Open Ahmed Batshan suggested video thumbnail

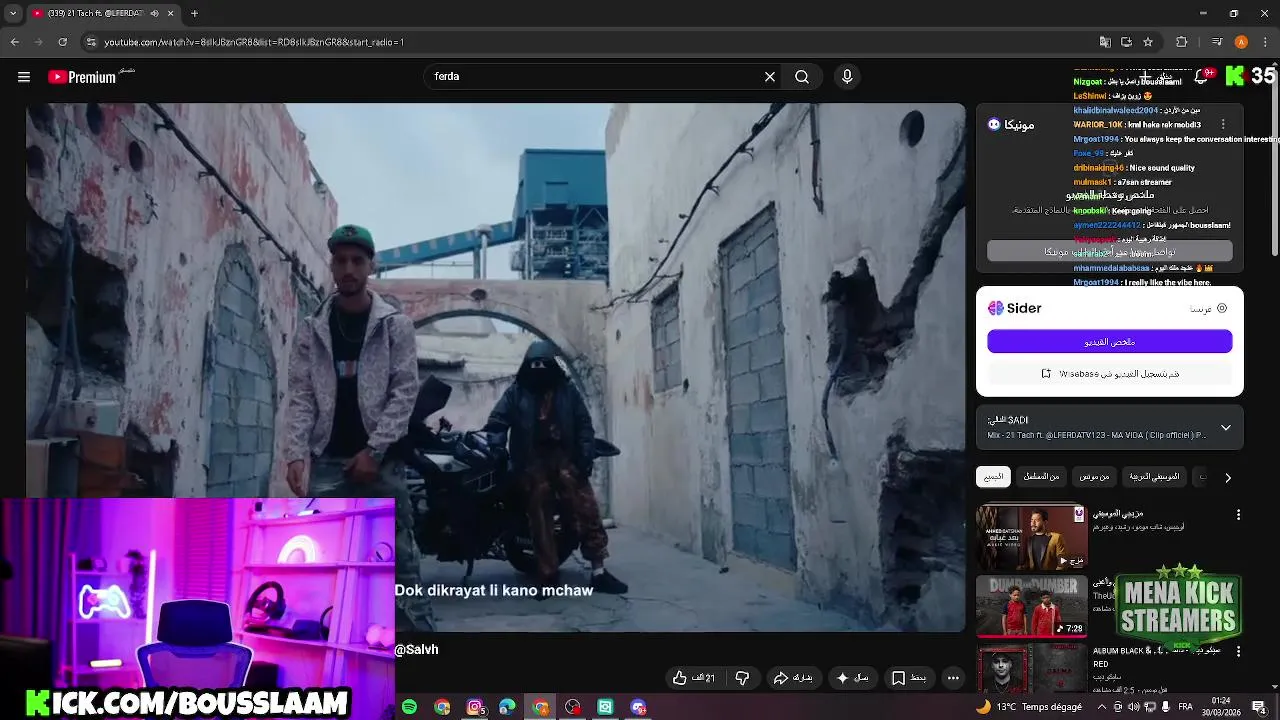[1031, 537]
